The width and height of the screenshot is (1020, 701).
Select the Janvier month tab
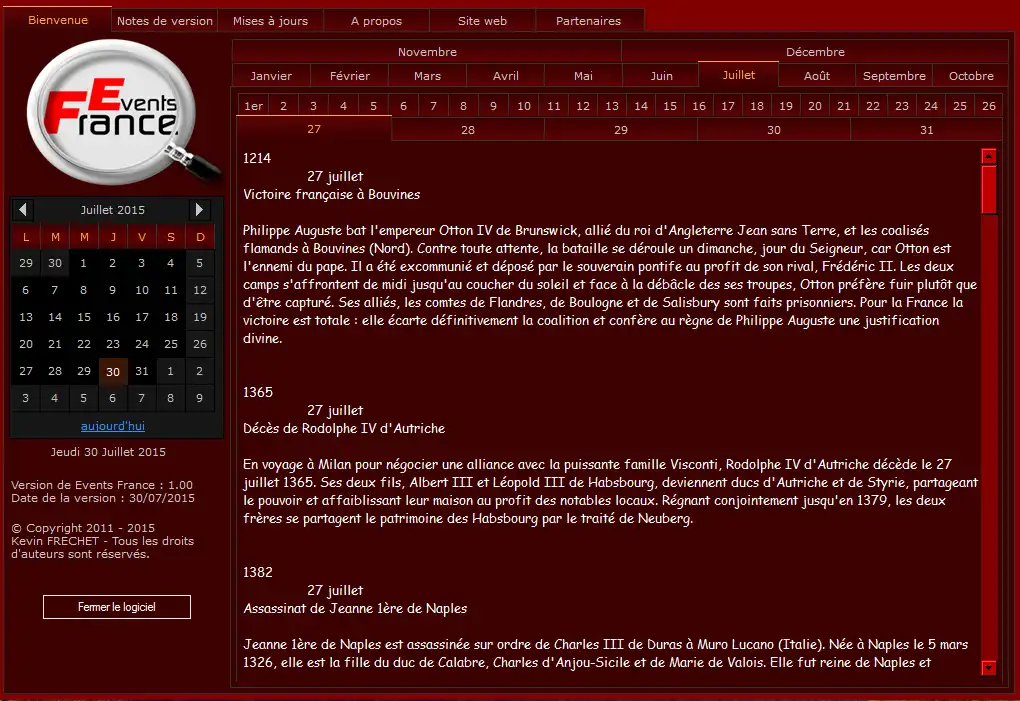pos(271,75)
